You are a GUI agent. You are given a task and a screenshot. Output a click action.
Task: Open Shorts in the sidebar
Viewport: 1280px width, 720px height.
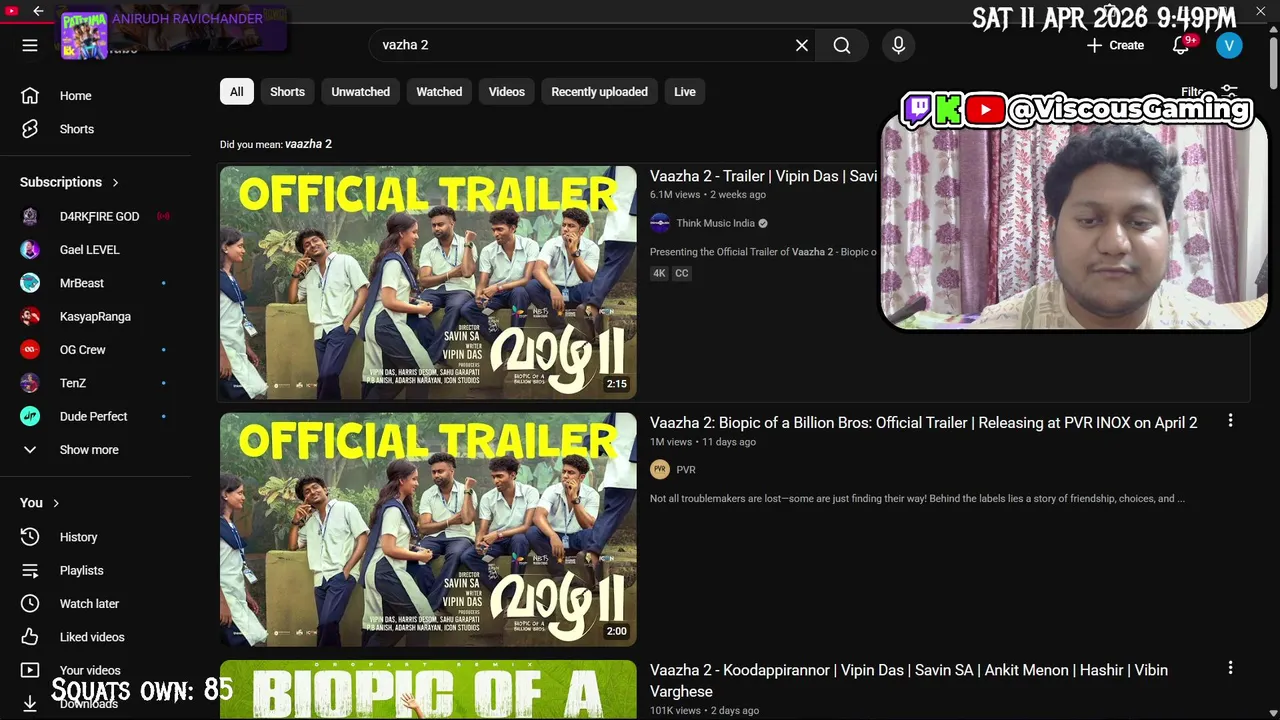tap(96, 129)
